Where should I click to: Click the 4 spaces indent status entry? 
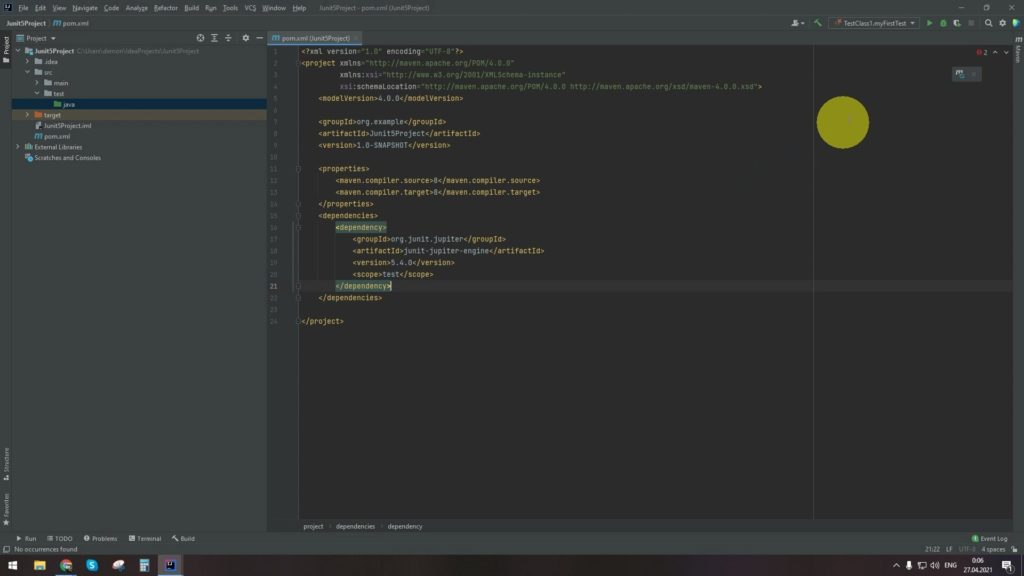(993, 549)
